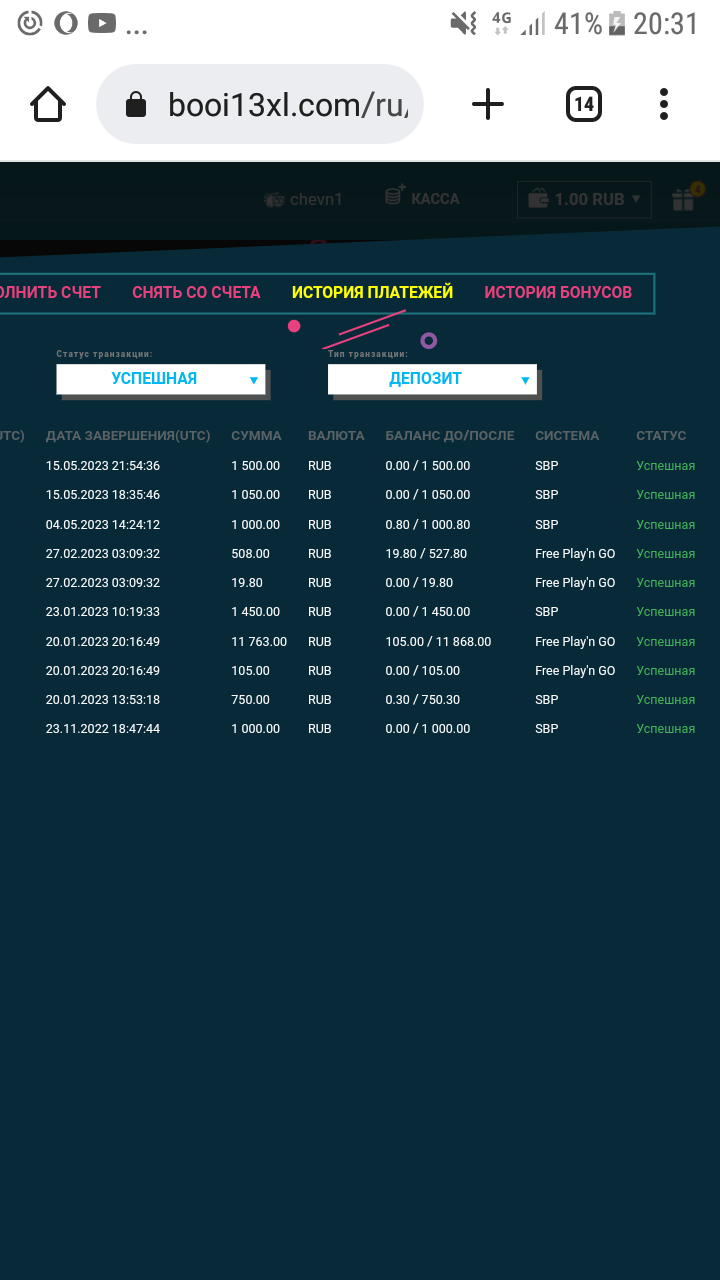Click the user icon beside chevn1
720x1280 pixels.
274,200
